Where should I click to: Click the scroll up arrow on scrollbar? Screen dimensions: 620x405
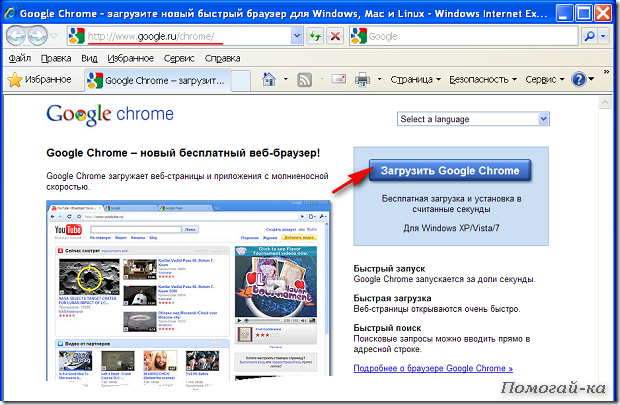(x=605, y=102)
